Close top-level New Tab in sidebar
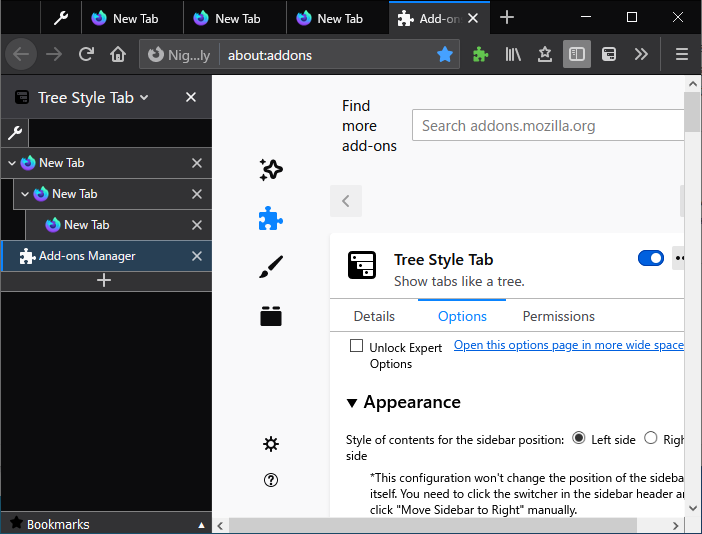 pyautogui.click(x=197, y=163)
